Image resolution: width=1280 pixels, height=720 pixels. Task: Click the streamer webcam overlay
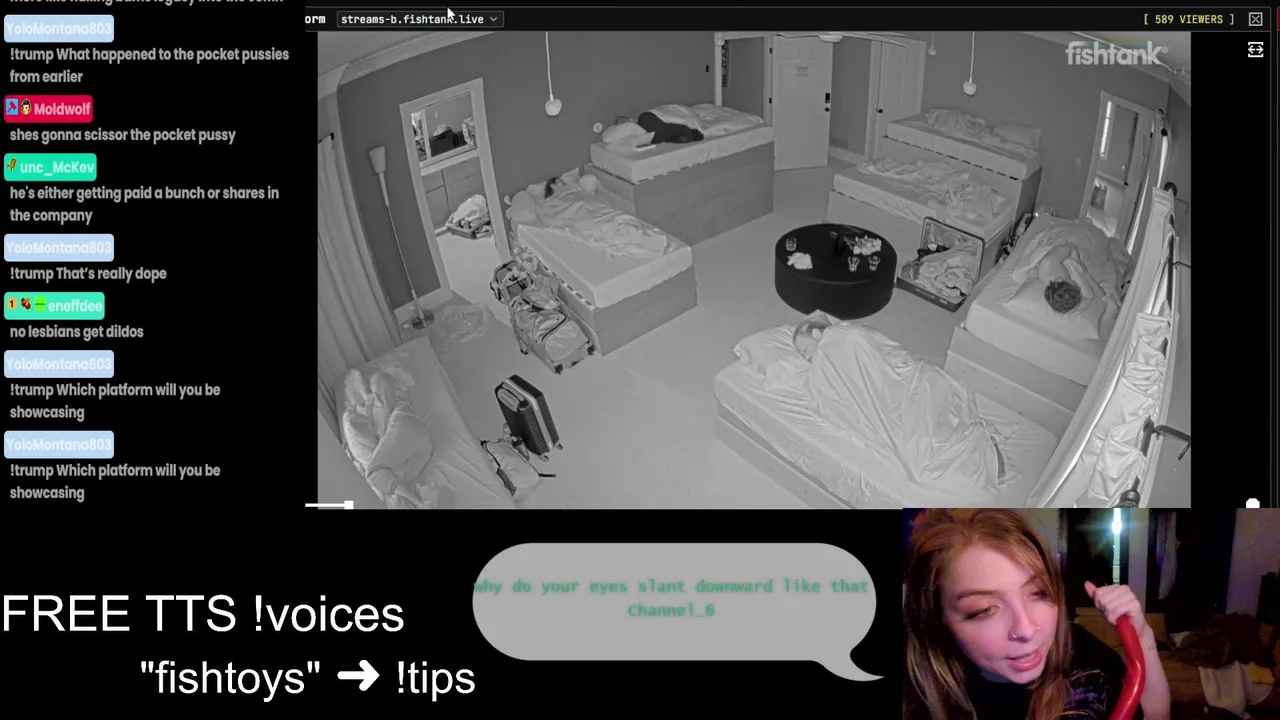[x=1091, y=614]
